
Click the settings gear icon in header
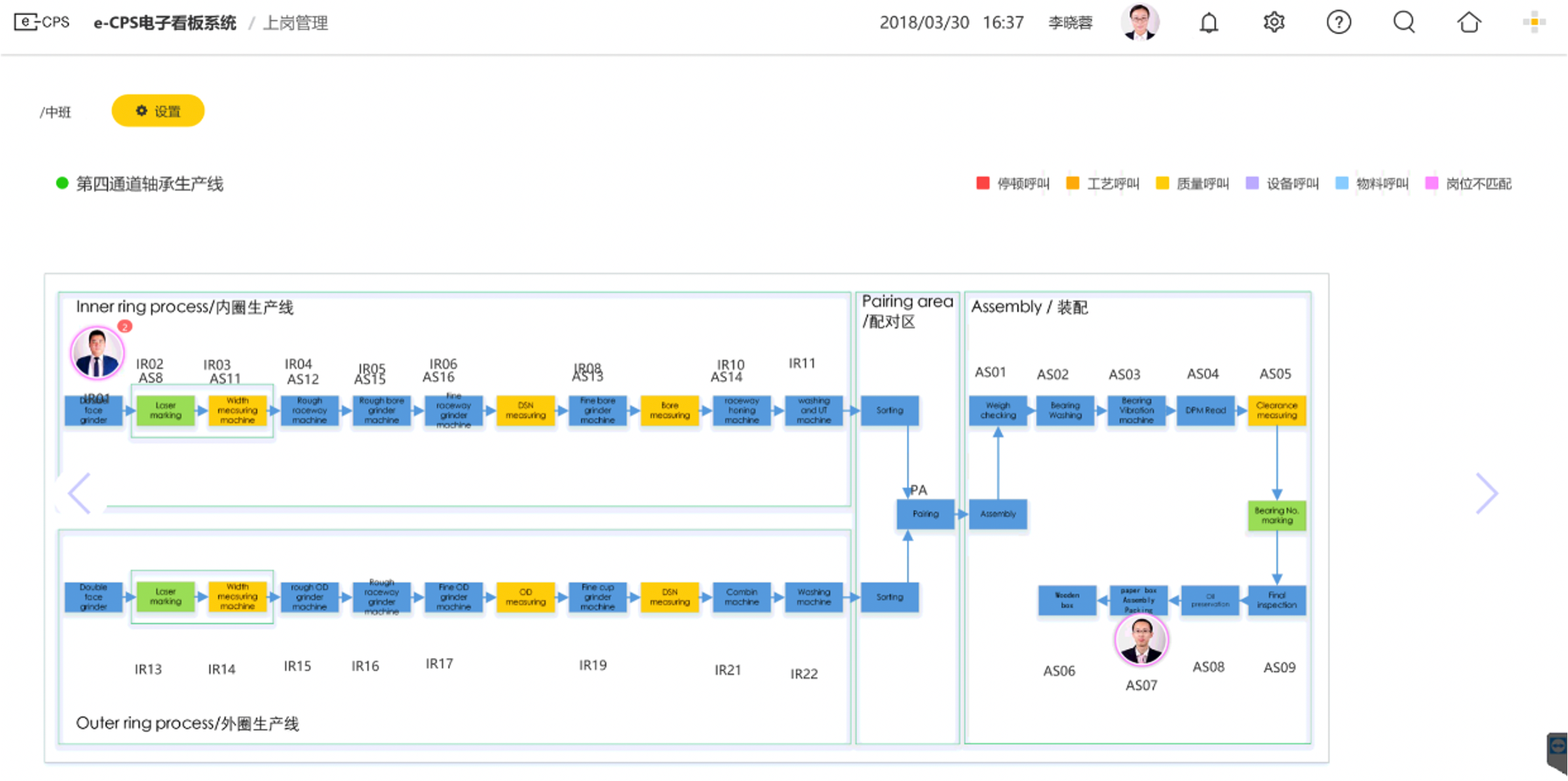point(1273,23)
